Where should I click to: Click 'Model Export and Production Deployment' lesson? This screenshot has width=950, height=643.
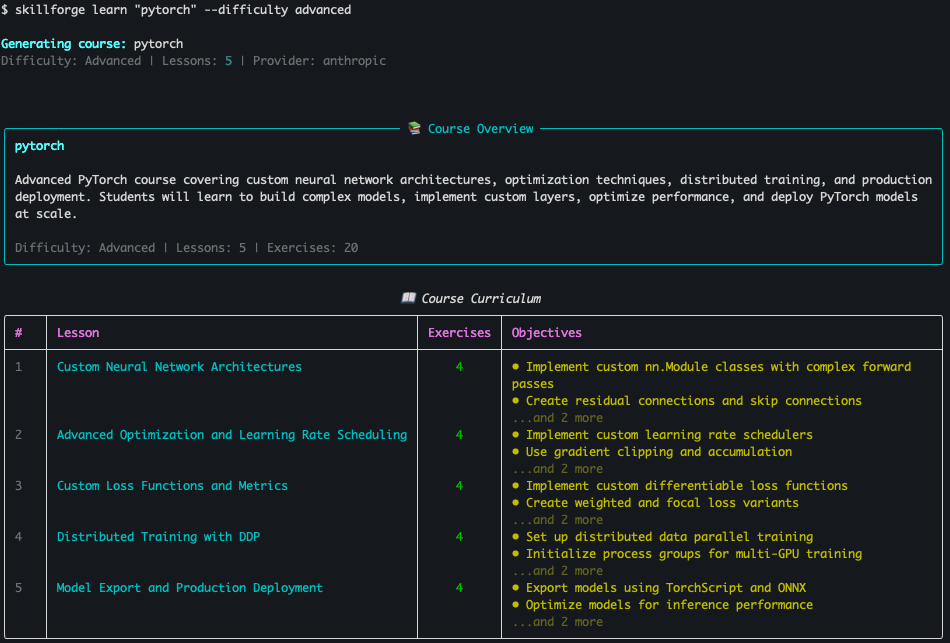(190, 588)
